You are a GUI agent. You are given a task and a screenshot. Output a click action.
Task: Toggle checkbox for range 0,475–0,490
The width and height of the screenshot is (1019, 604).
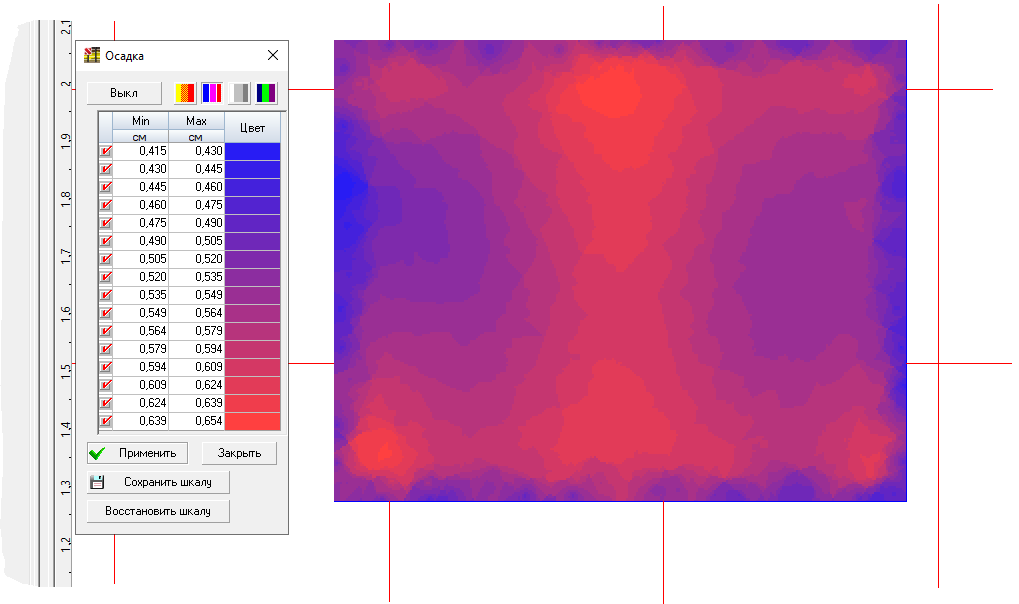click(105, 223)
